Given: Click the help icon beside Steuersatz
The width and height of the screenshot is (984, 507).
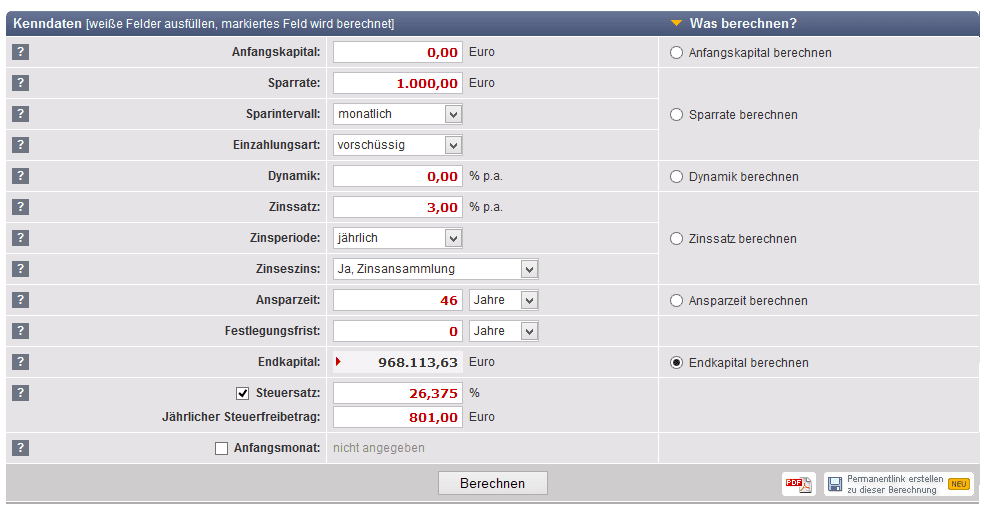Looking at the screenshot, I should coord(20,393).
